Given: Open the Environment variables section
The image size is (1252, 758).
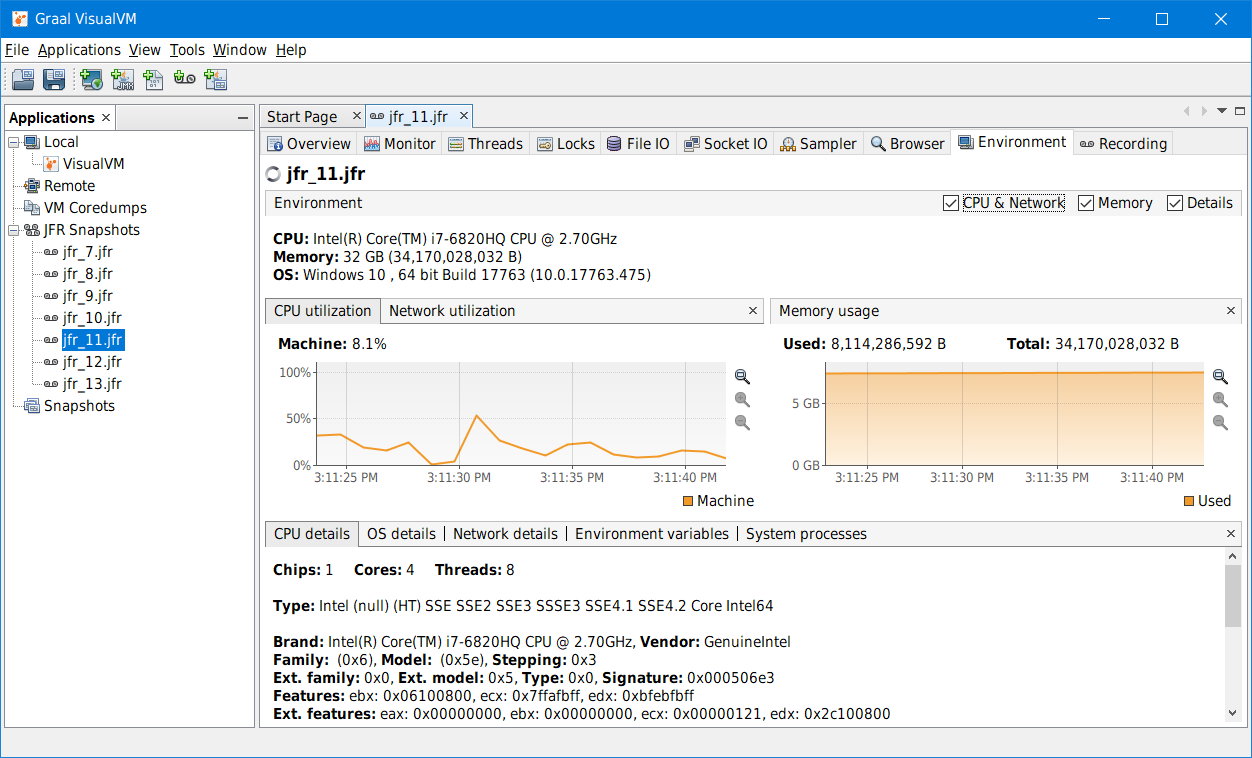Looking at the screenshot, I should pyautogui.click(x=651, y=534).
